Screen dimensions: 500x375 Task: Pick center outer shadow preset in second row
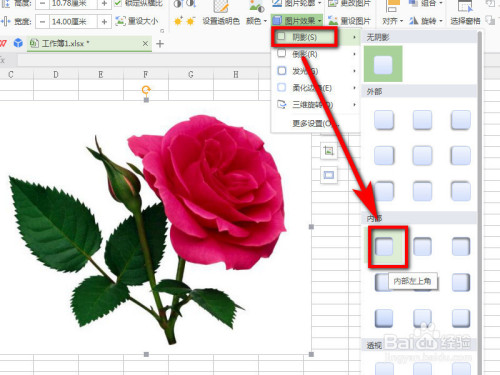pos(422,155)
